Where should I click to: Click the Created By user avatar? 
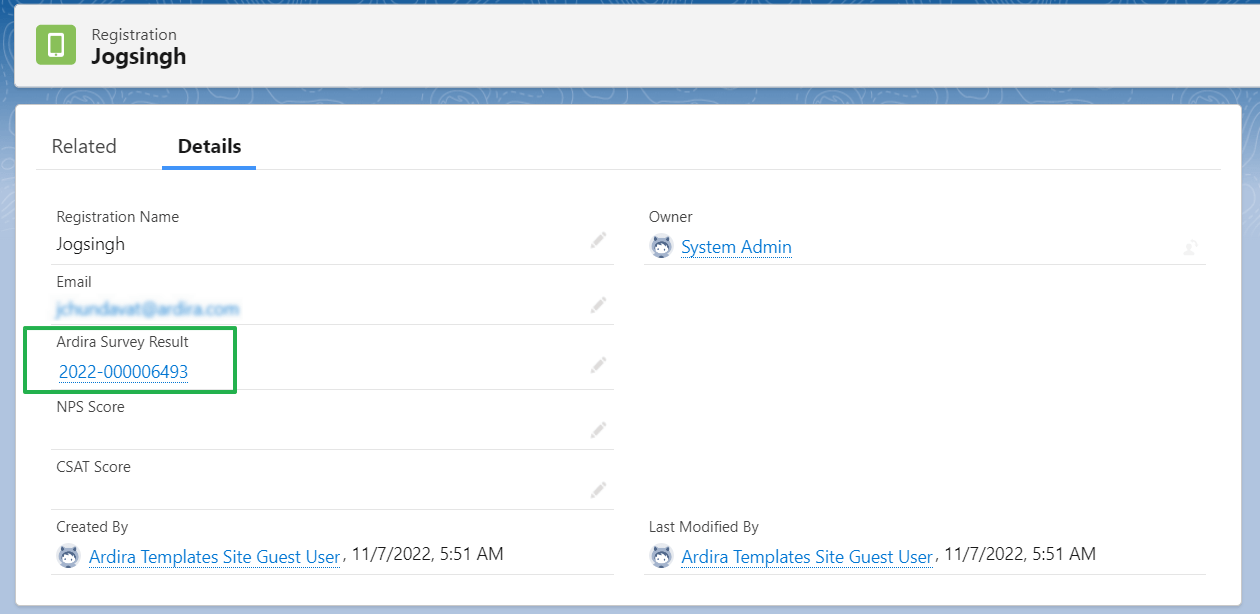(x=68, y=555)
